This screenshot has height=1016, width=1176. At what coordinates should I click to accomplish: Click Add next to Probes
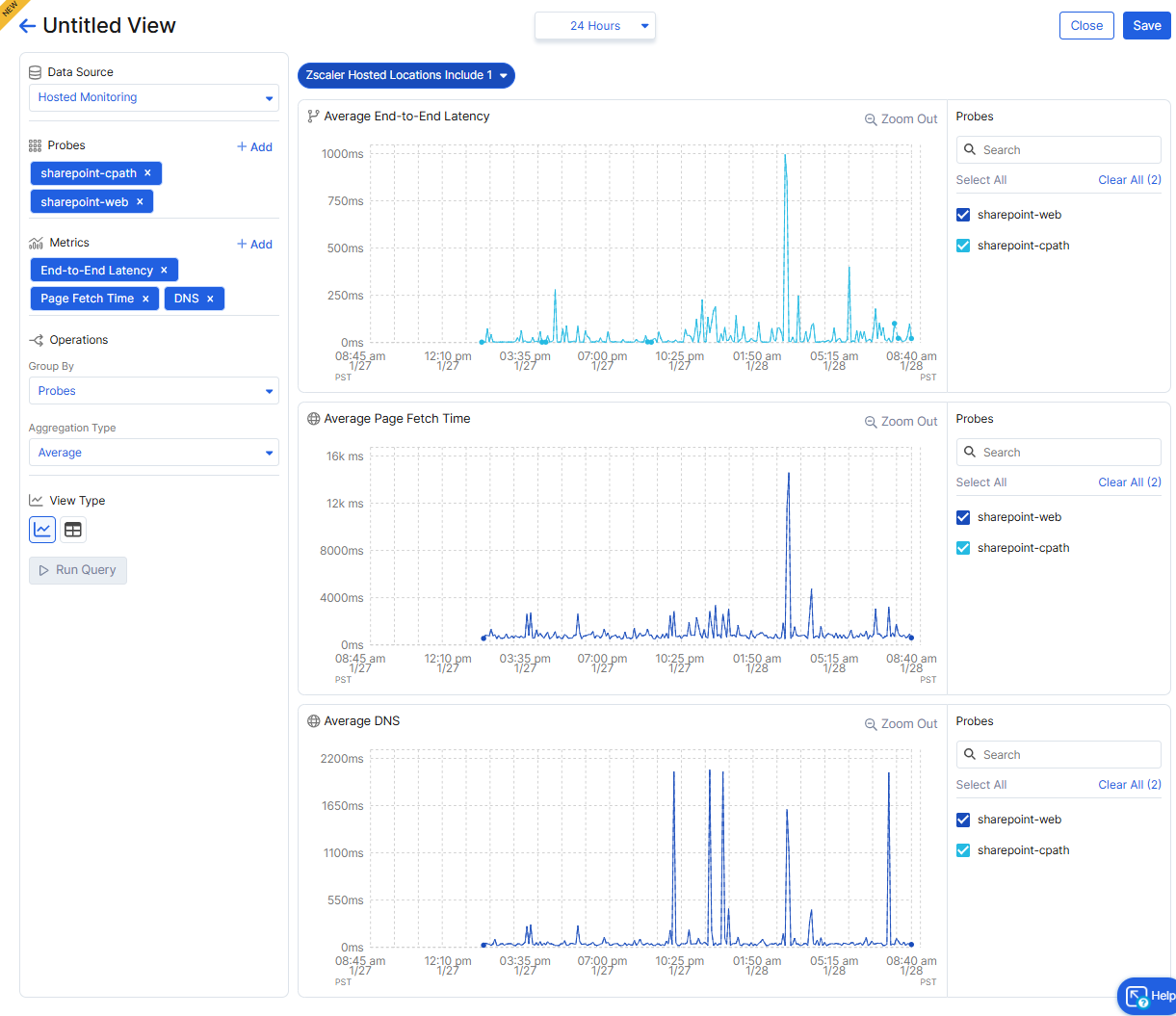coord(255,147)
